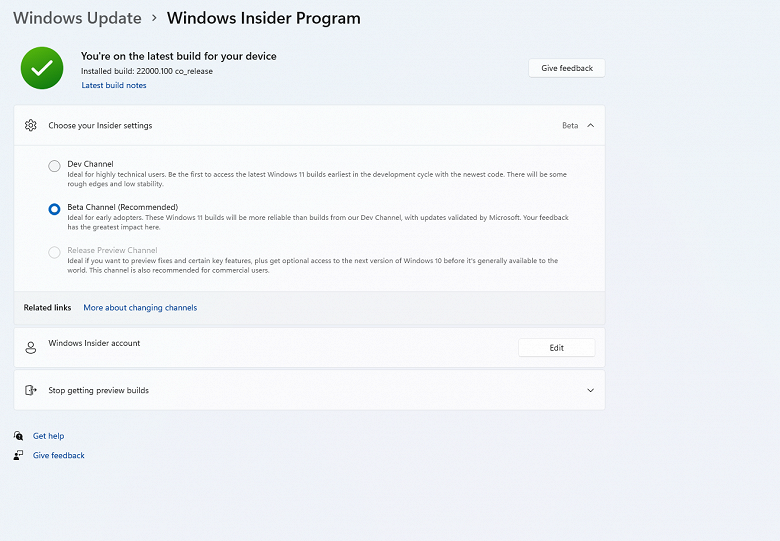
Task: Toggle the Choose your Insider settings header
Action: (100, 126)
